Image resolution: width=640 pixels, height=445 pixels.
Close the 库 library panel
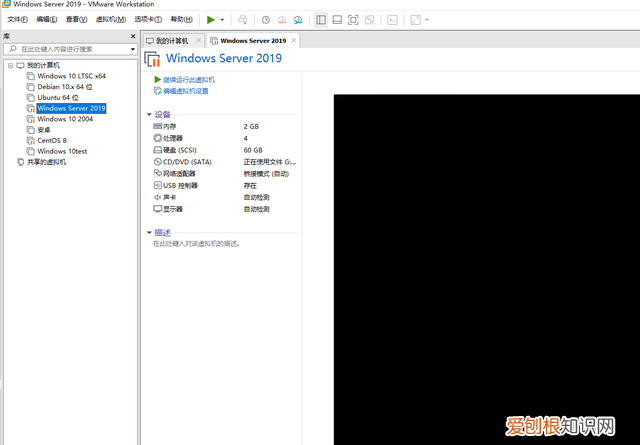tap(133, 36)
